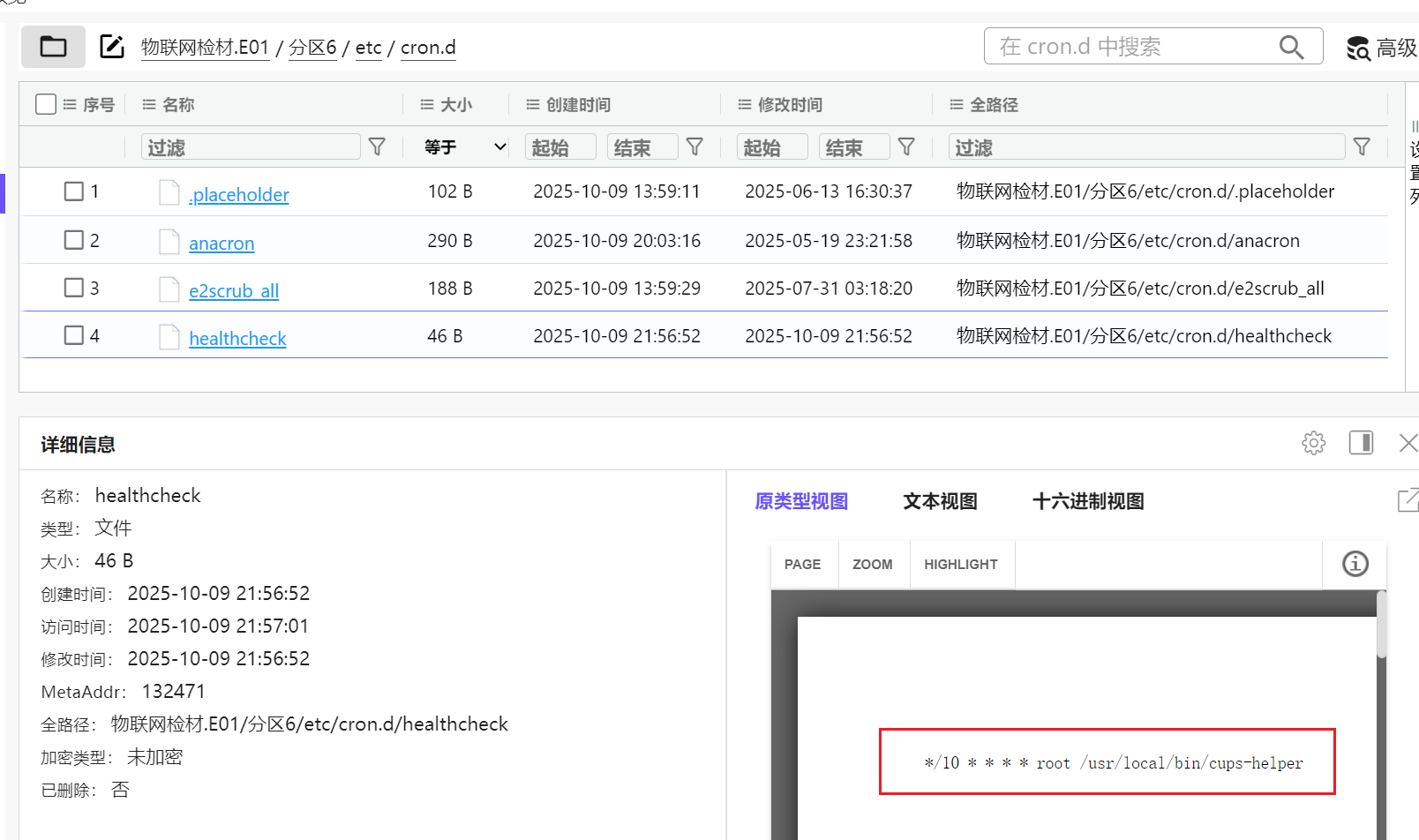The image size is (1419, 840).
Task: Open the size comparison 等于 dropdown
Action: [x=464, y=146]
